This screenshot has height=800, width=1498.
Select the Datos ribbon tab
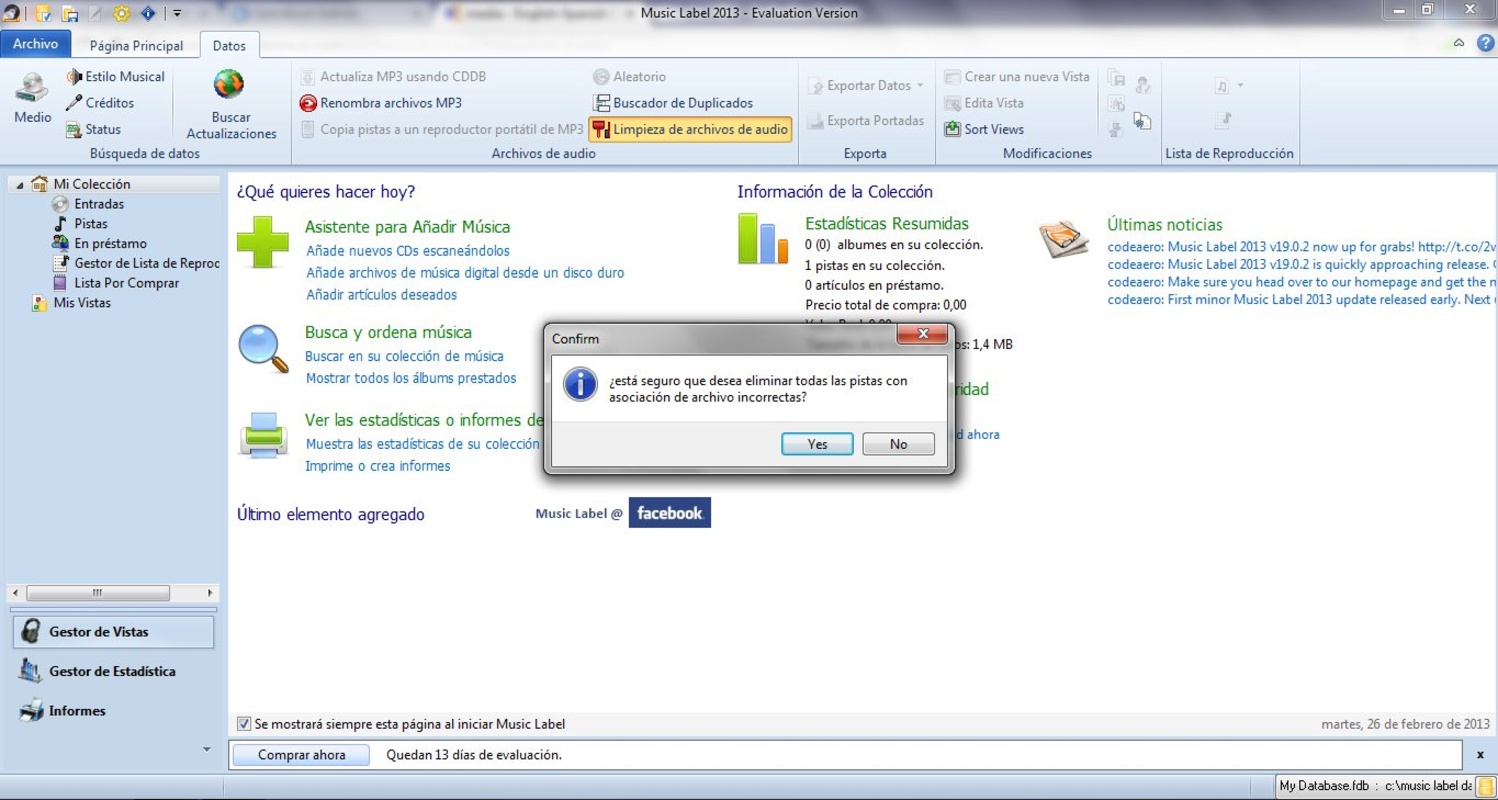(229, 45)
